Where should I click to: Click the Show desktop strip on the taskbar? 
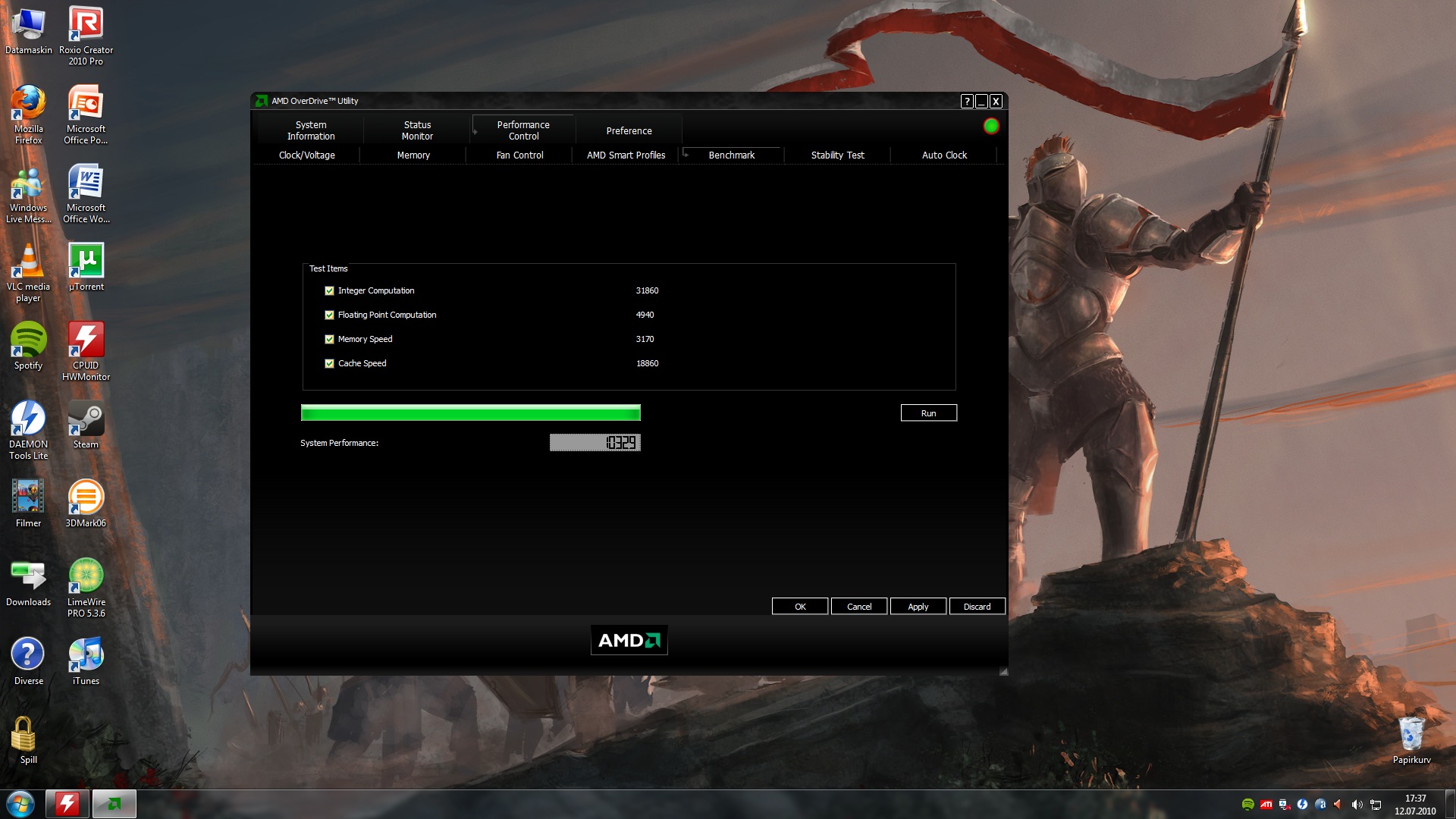pyautogui.click(x=1450, y=804)
